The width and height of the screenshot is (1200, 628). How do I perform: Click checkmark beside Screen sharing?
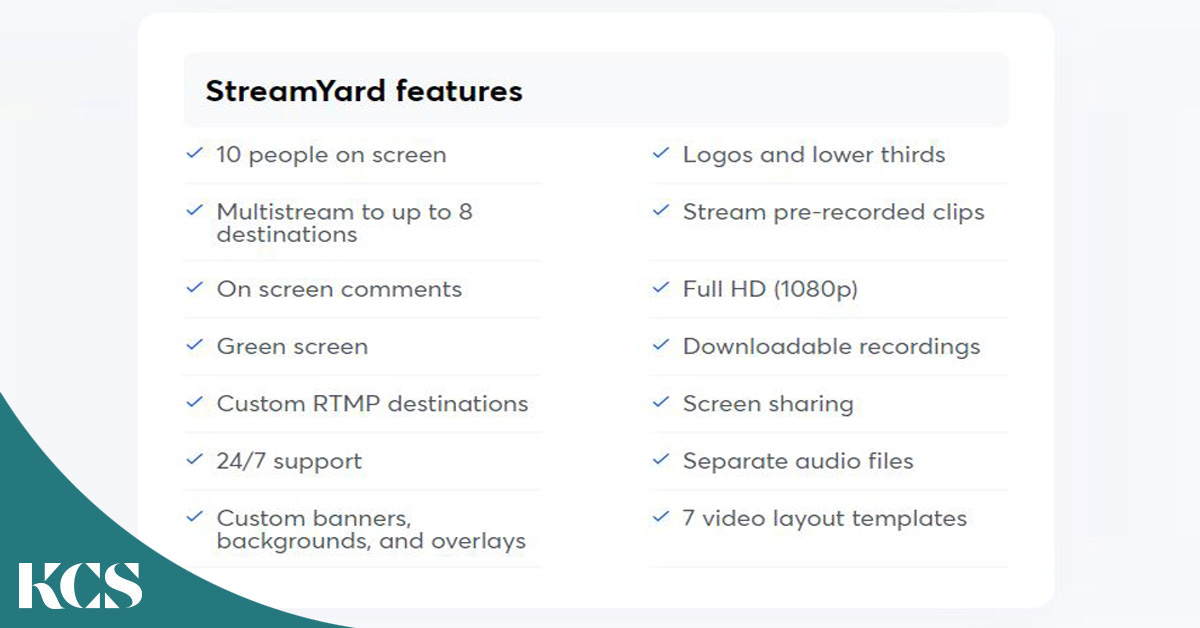tap(660, 404)
